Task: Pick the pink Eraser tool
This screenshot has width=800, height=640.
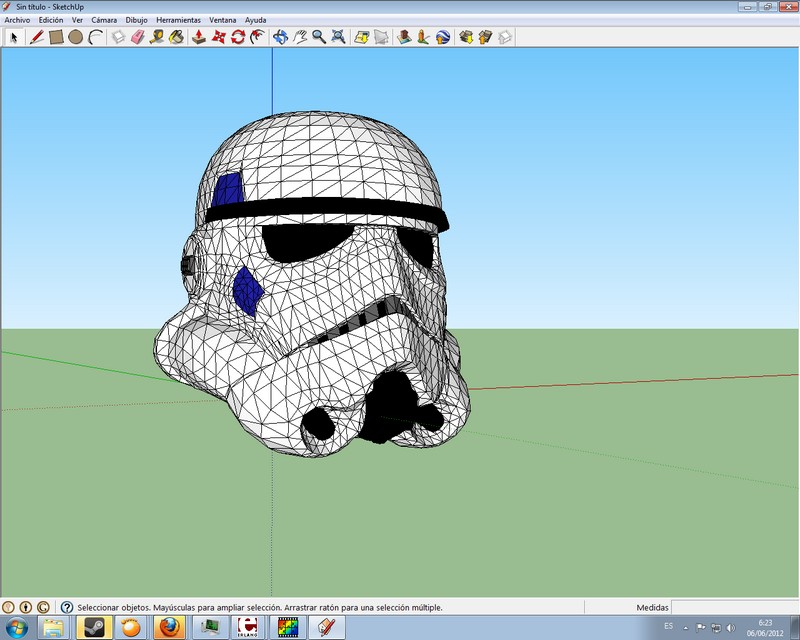Action: tap(138, 37)
